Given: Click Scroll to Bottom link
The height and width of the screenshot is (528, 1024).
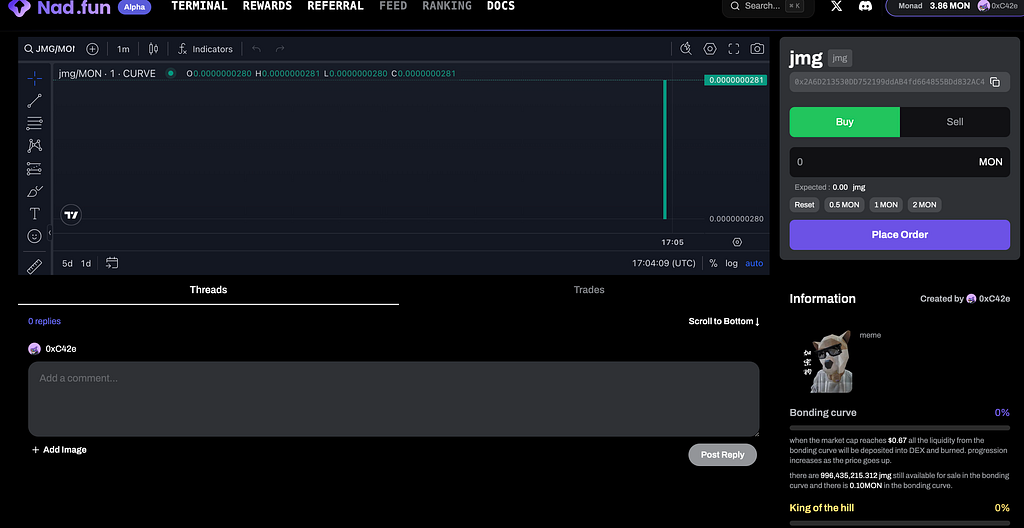Looking at the screenshot, I should click(x=724, y=322).
